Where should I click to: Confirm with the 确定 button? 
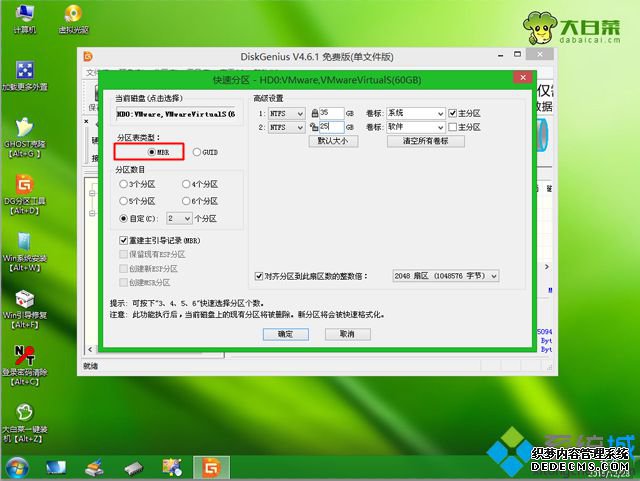[x=286, y=334]
